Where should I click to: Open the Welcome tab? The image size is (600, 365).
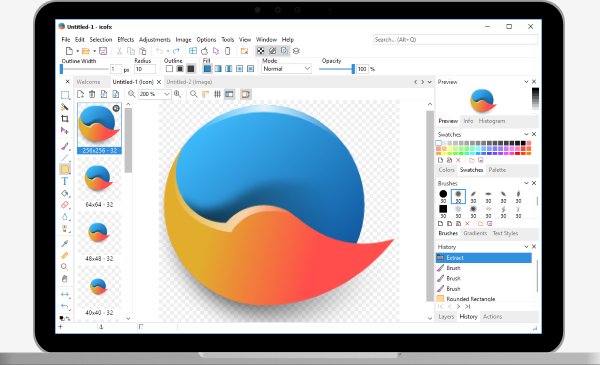pos(88,82)
